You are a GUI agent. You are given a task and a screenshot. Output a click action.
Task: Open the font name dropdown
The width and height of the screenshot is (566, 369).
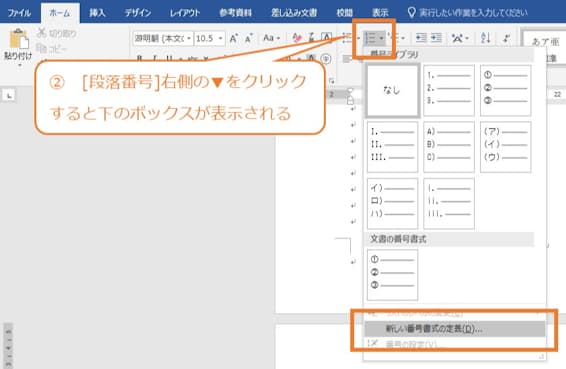click(189, 38)
